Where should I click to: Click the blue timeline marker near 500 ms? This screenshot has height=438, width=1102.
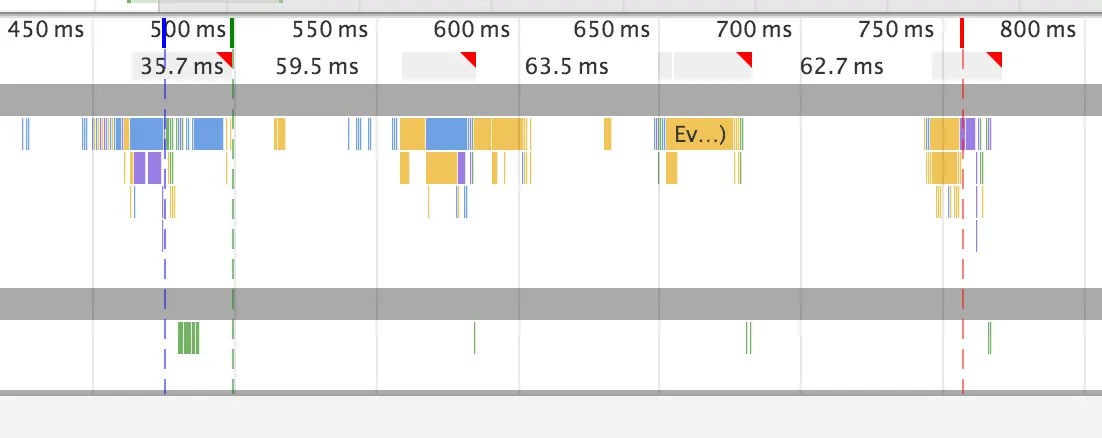tap(164, 33)
